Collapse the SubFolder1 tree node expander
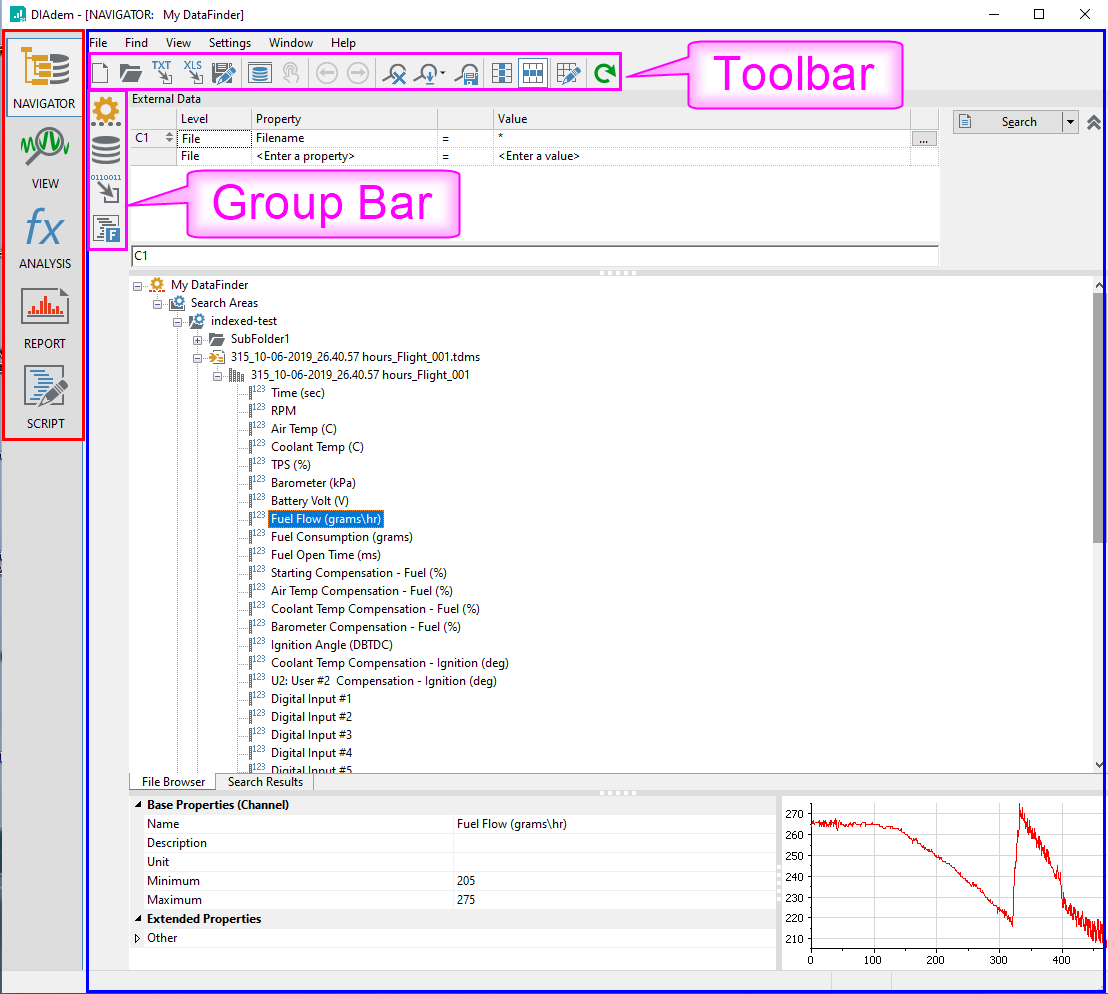This screenshot has height=994, width=1108. point(198,340)
